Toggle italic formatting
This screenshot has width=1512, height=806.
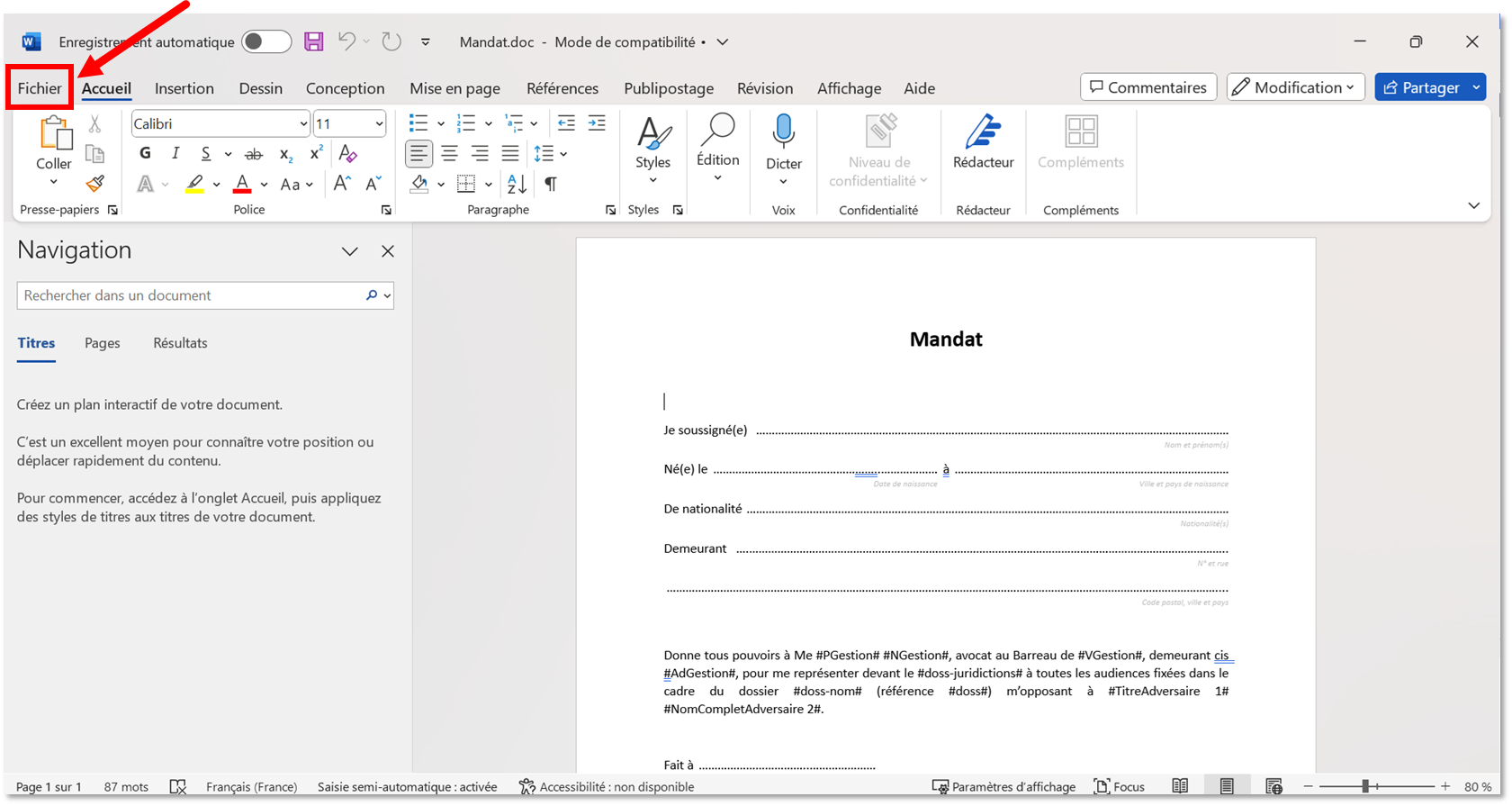pyautogui.click(x=175, y=153)
